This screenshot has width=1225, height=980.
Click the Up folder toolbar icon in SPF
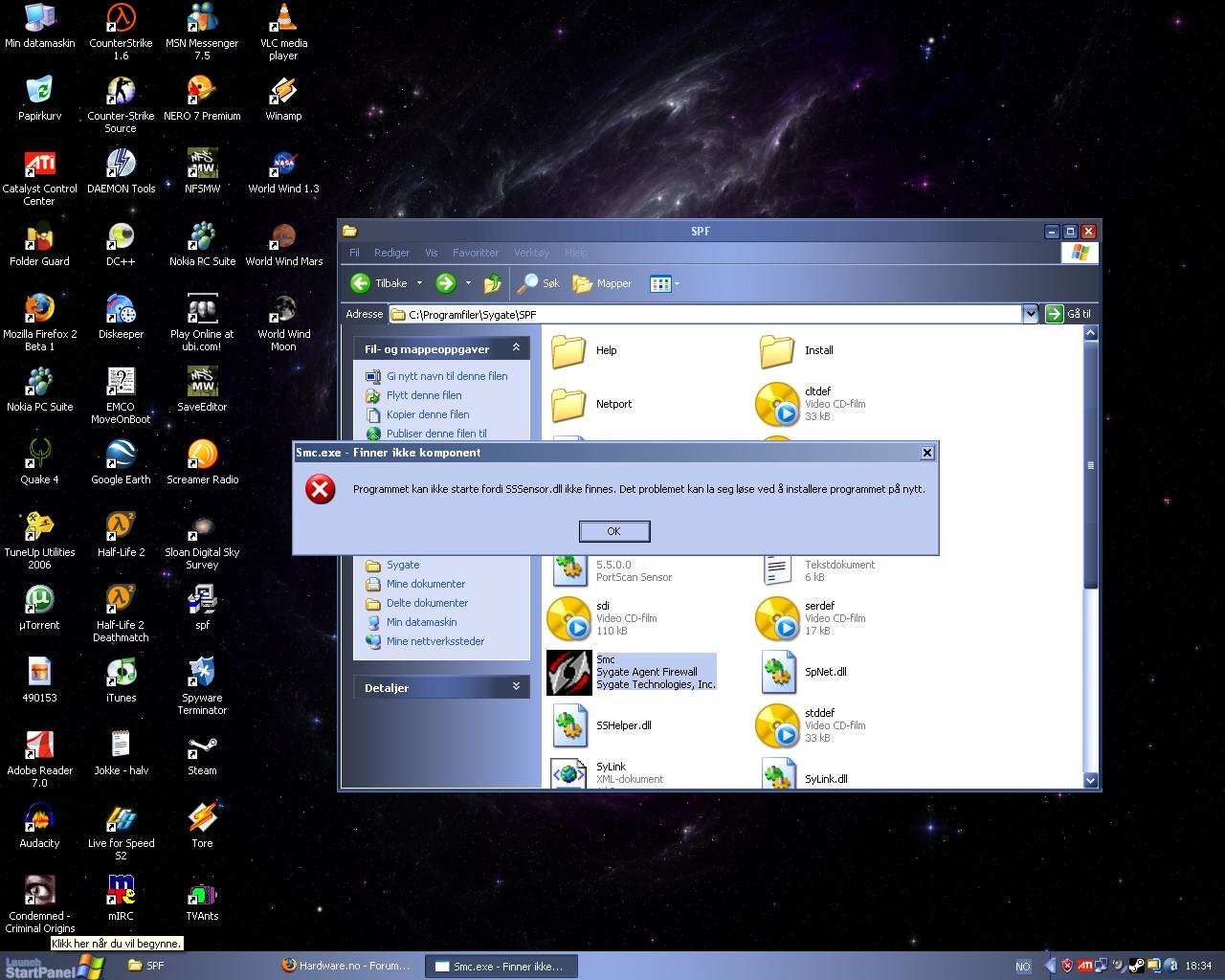pos(493,283)
